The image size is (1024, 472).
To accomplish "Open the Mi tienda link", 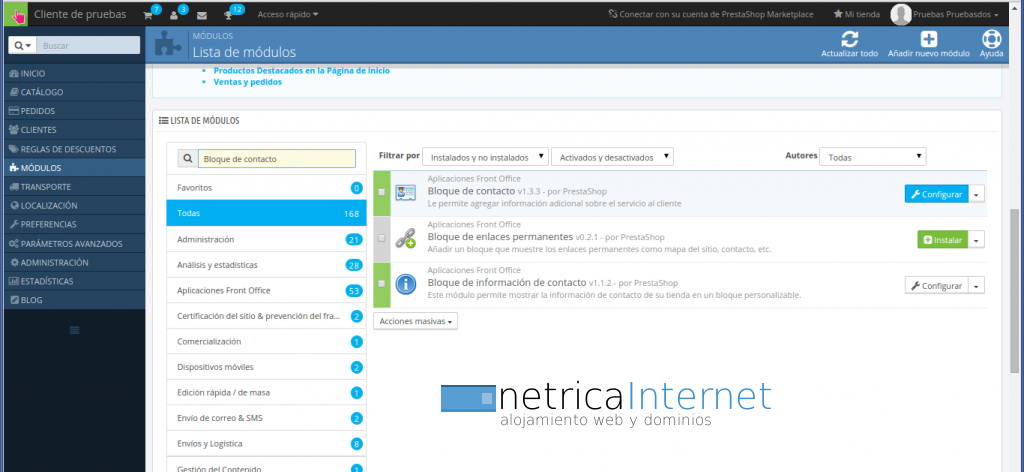I will 856,14.
